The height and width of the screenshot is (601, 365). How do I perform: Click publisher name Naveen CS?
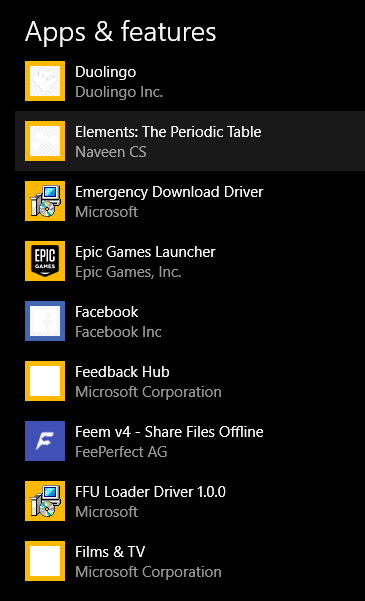tap(111, 152)
